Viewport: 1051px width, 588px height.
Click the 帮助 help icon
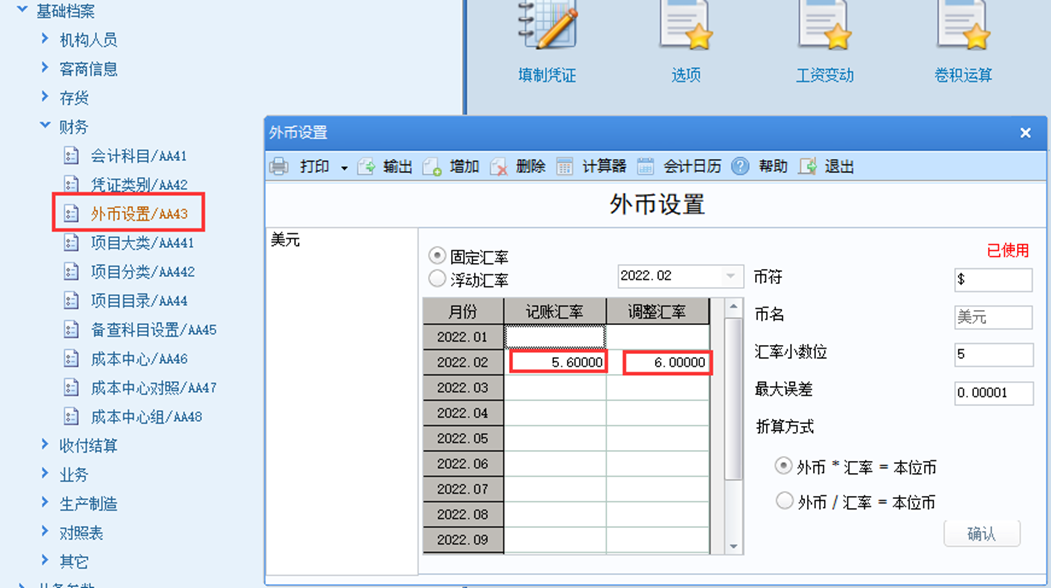[740, 166]
